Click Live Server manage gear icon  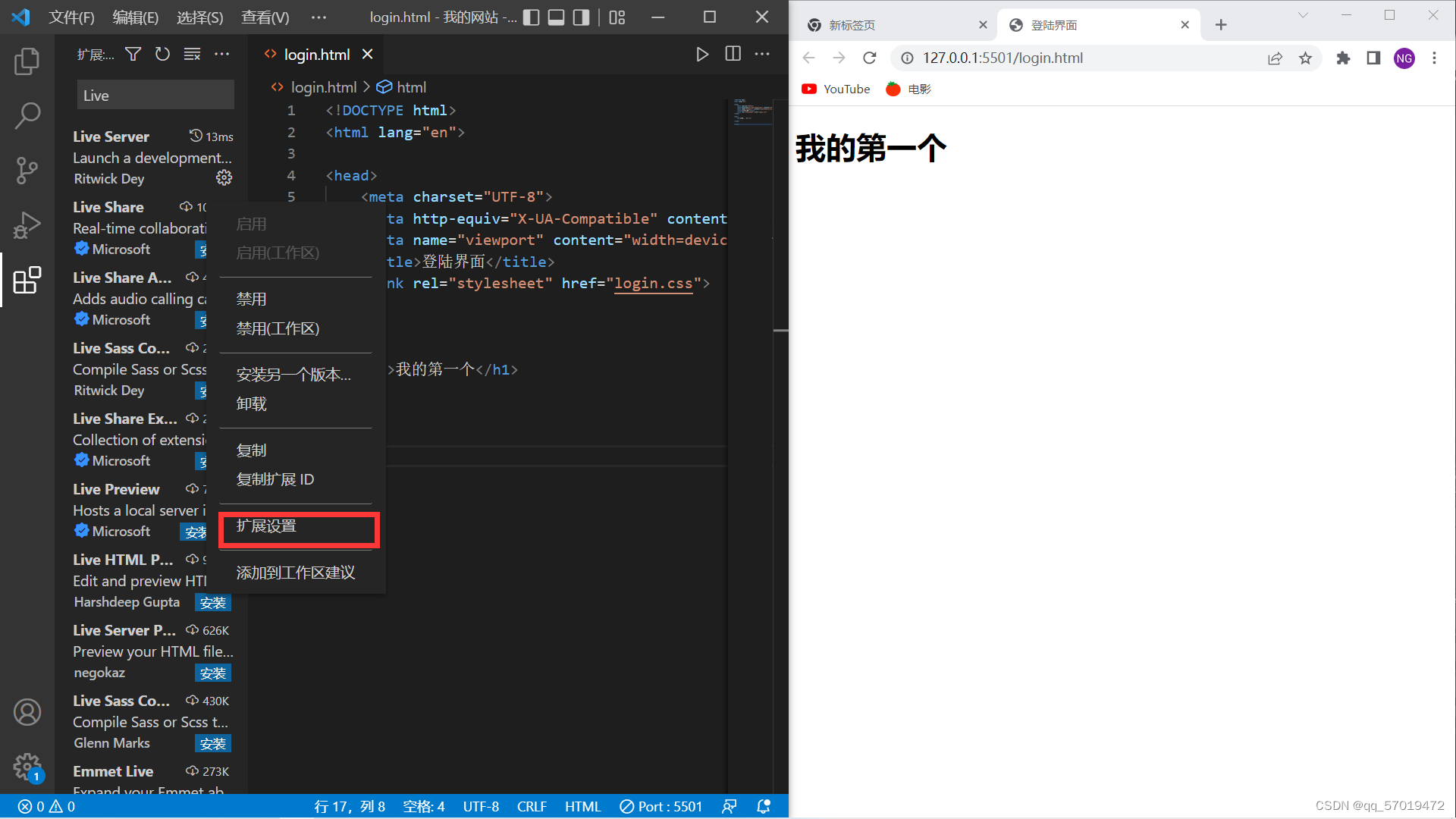[224, 177]
